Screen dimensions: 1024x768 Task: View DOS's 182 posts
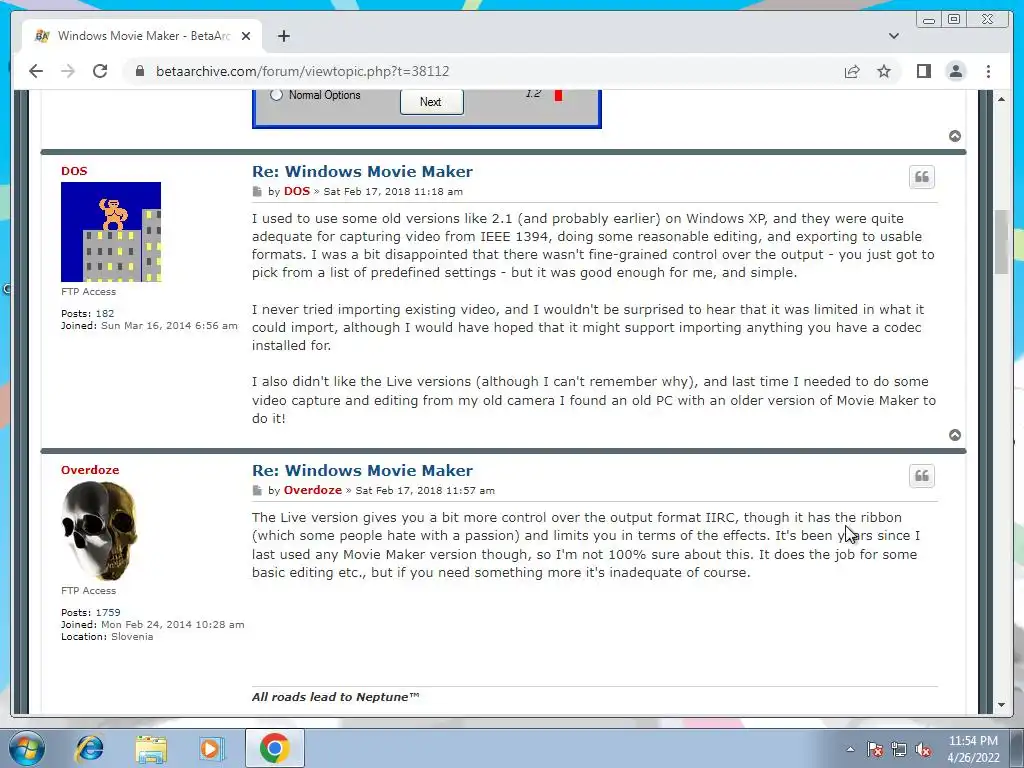pos(104,313)
